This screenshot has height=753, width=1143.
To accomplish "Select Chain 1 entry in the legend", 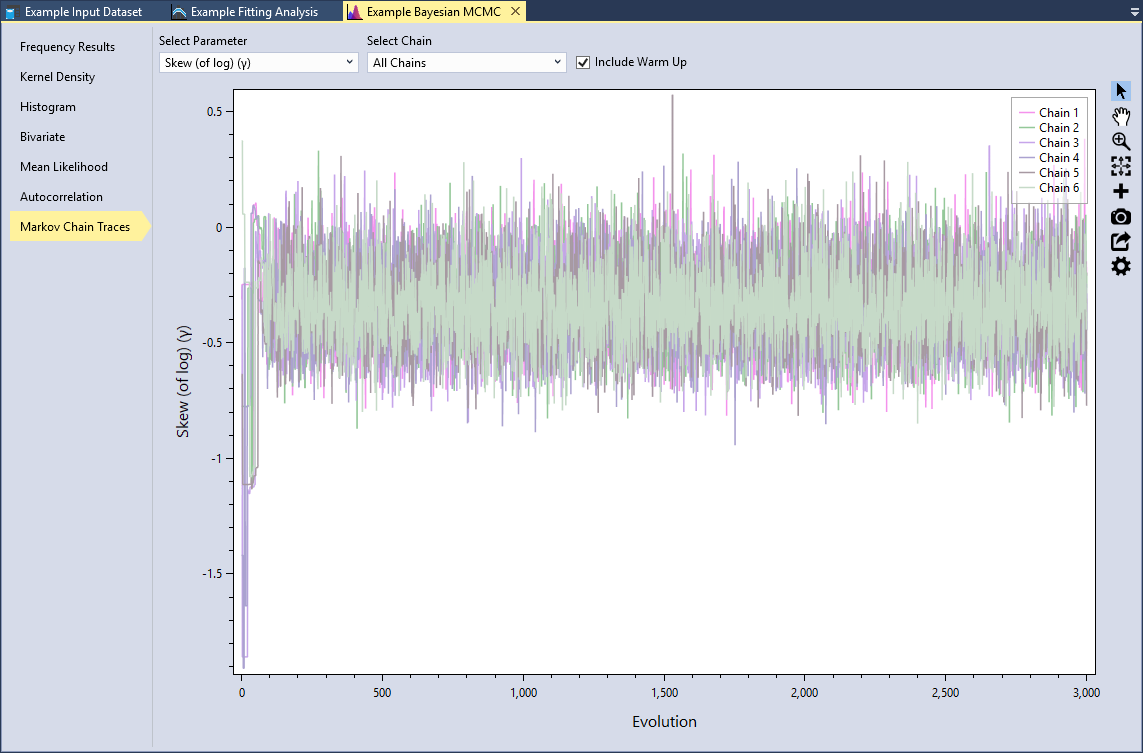I will pyautogui.click(x=1056, y=112).
